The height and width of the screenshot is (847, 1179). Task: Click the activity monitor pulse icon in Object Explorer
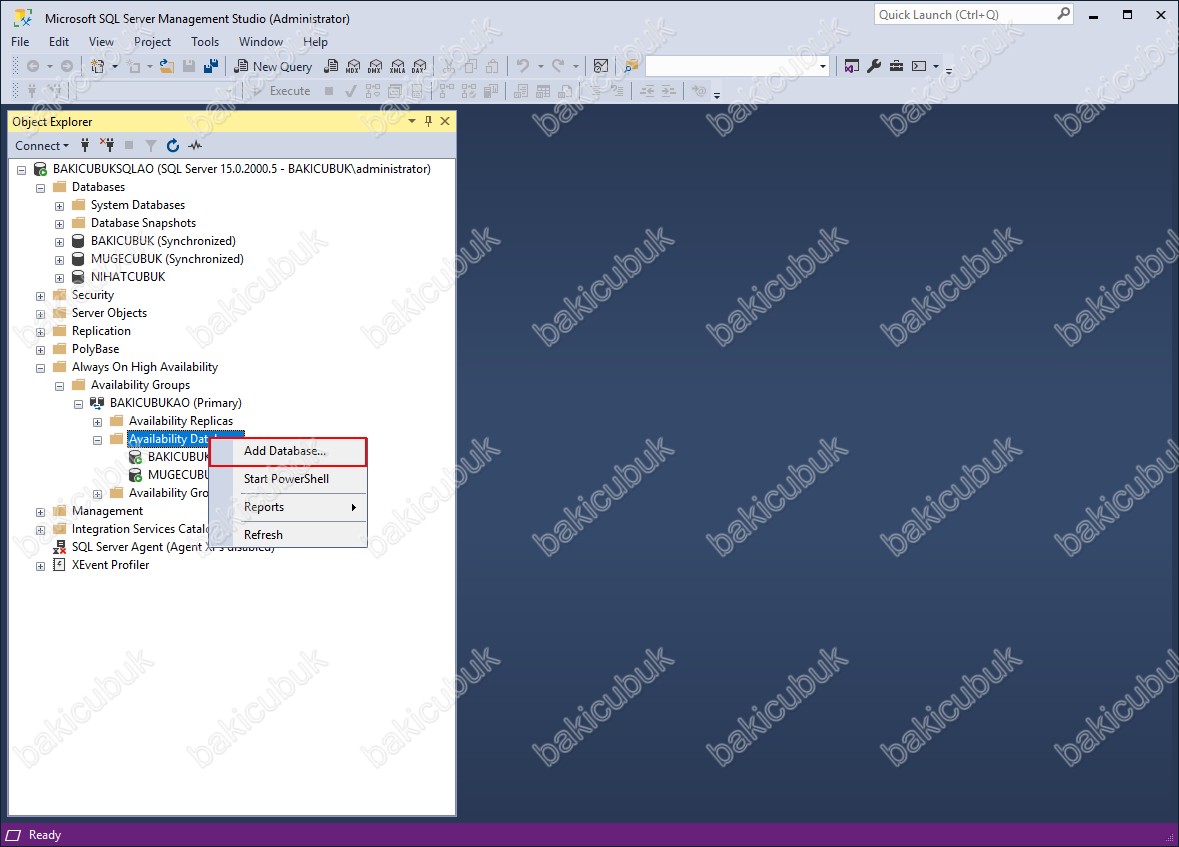(x=195, y=145)
